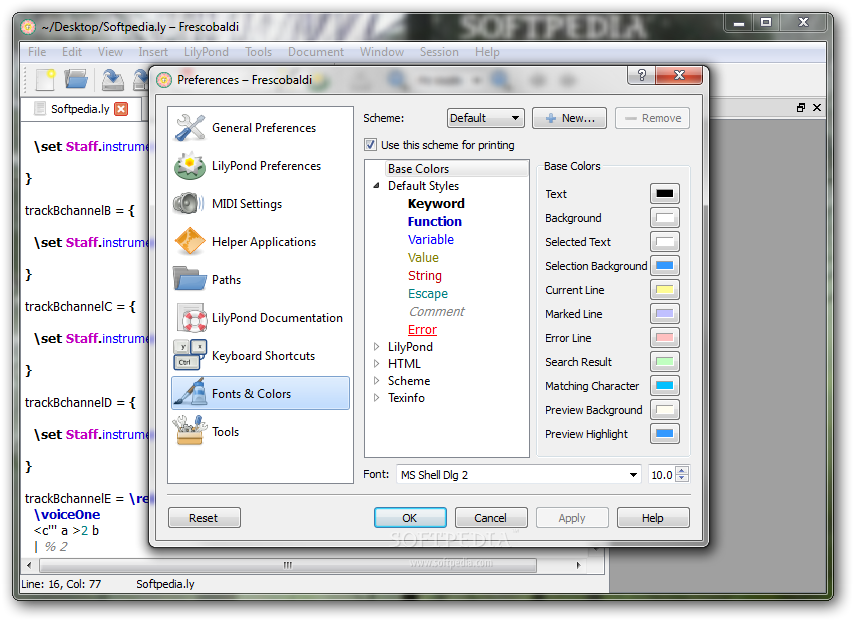
Task: Toggle Use this scheme for printing
Action: [x=370, y=145]
